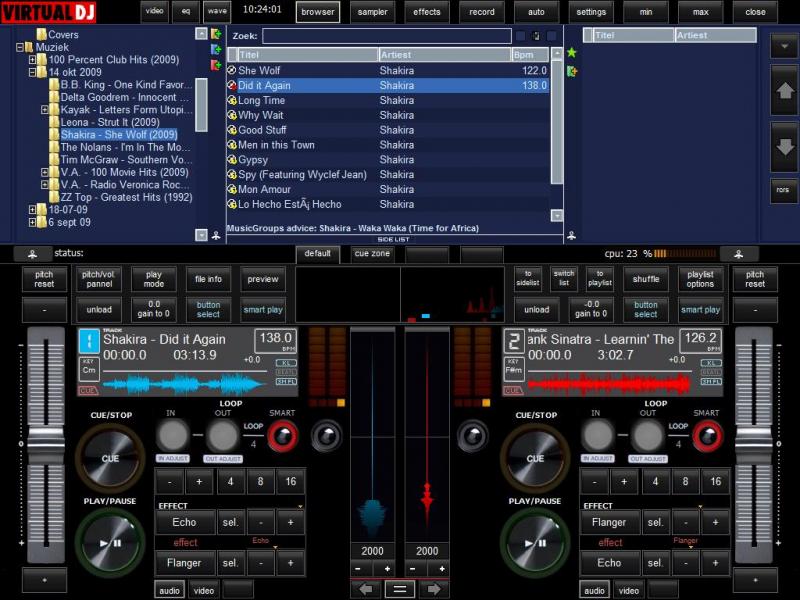Image resolution: width=800 pixels, height=600 pixels.
Task: Set left deck loop OUT point
Action: click(222, 435)
